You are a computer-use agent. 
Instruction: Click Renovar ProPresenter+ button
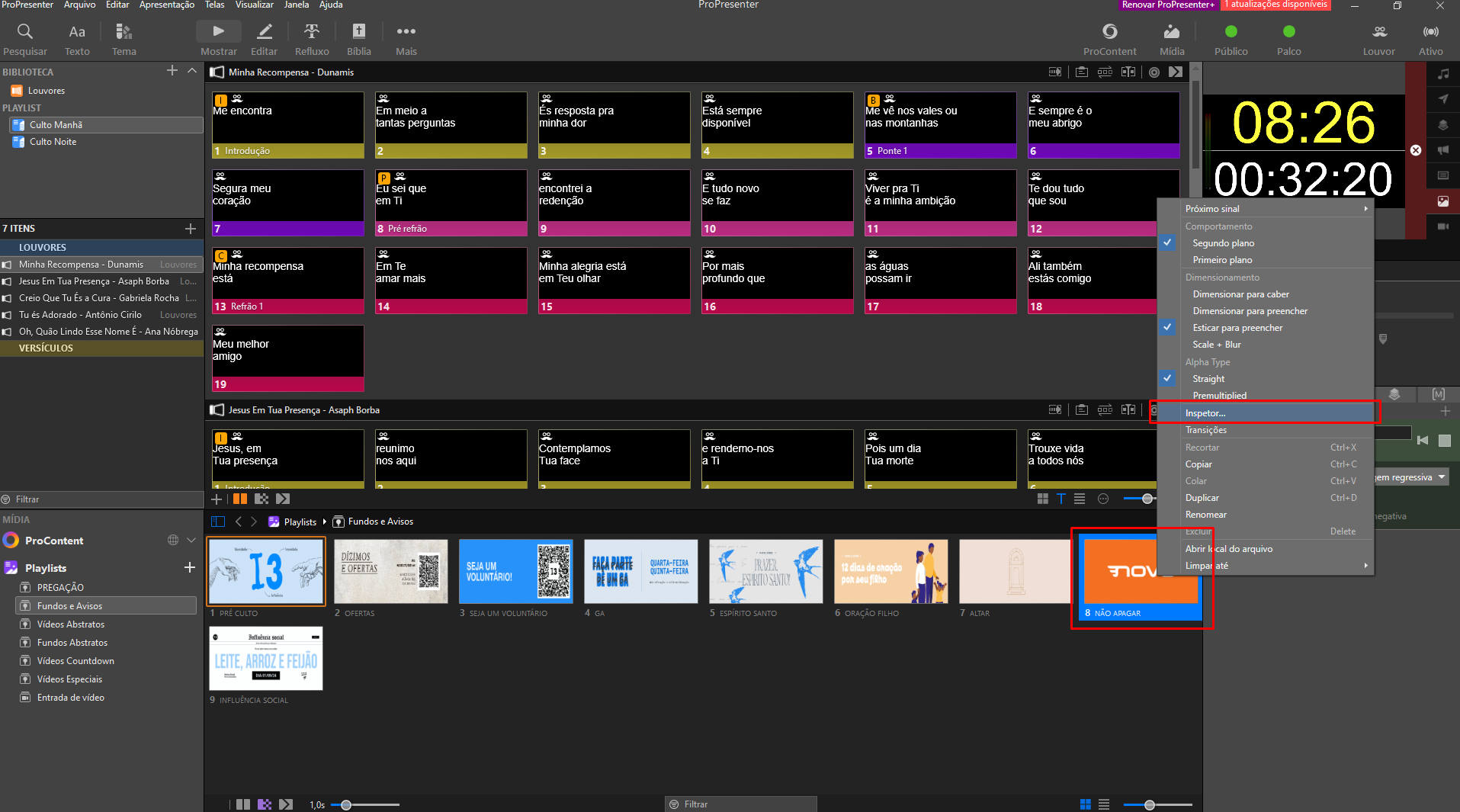1168,5
